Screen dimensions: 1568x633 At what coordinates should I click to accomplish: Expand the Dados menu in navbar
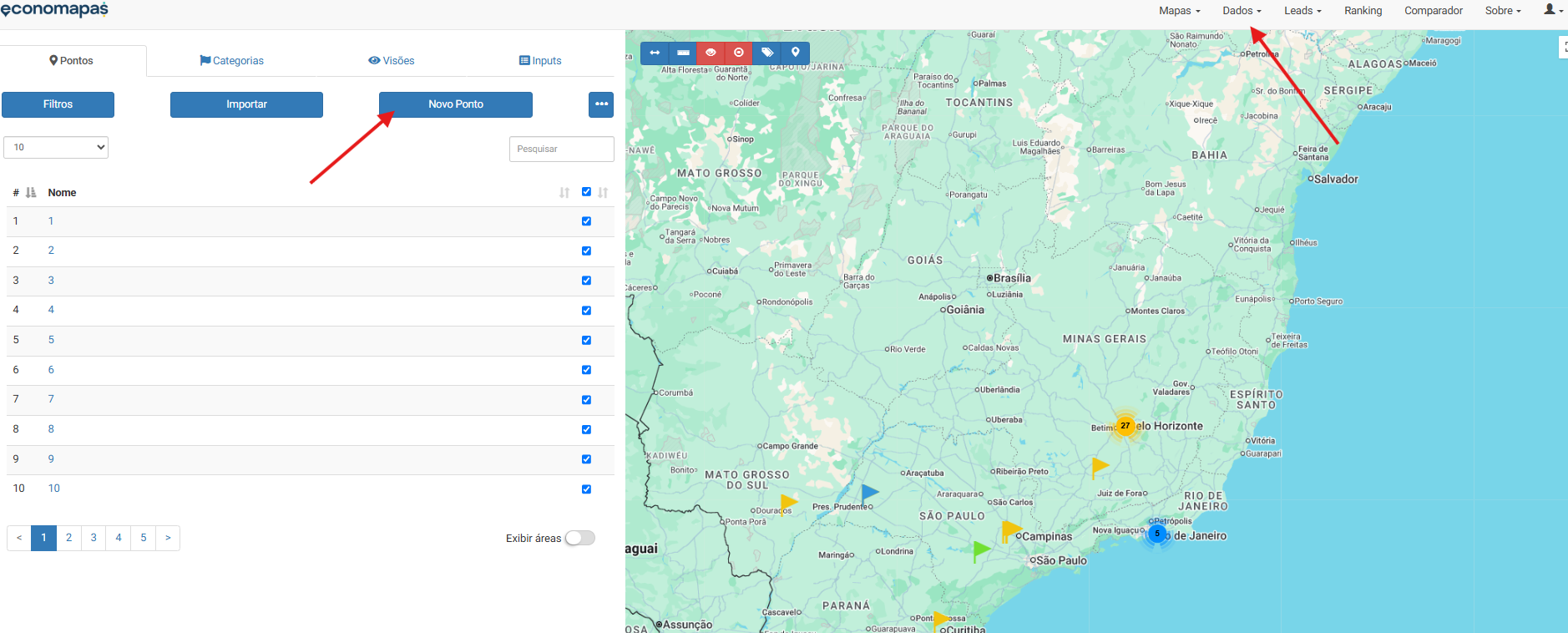(x=1242, y=11)
